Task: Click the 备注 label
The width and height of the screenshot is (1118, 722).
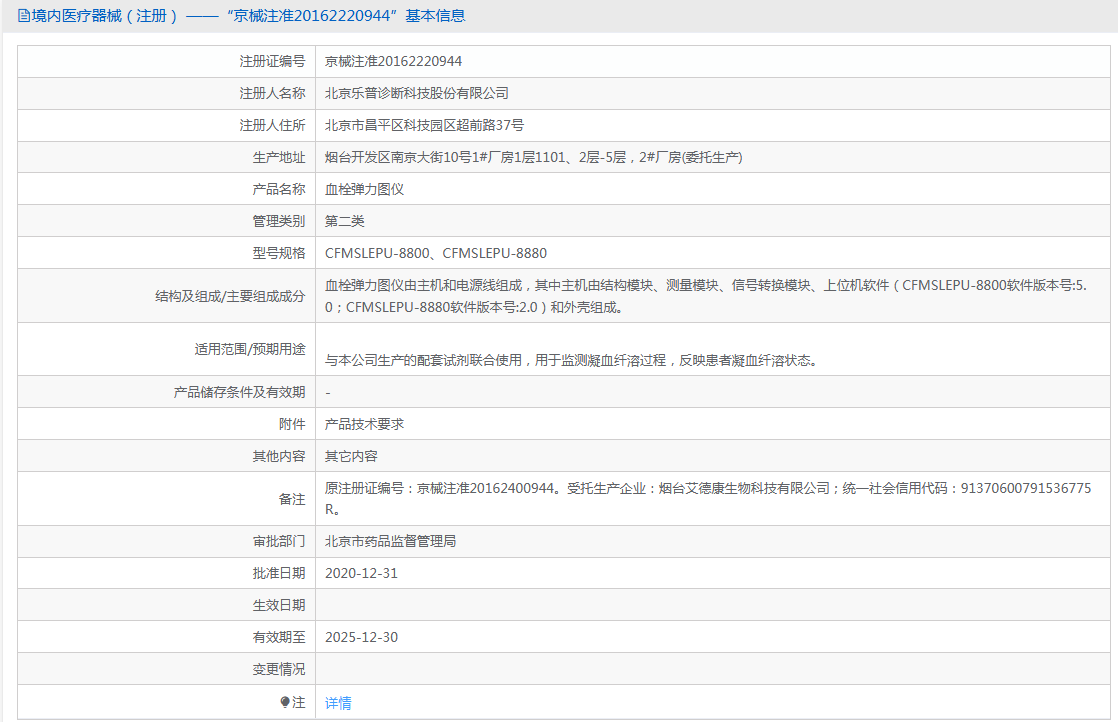Action: pyautogui.click(x=292, y=499)
